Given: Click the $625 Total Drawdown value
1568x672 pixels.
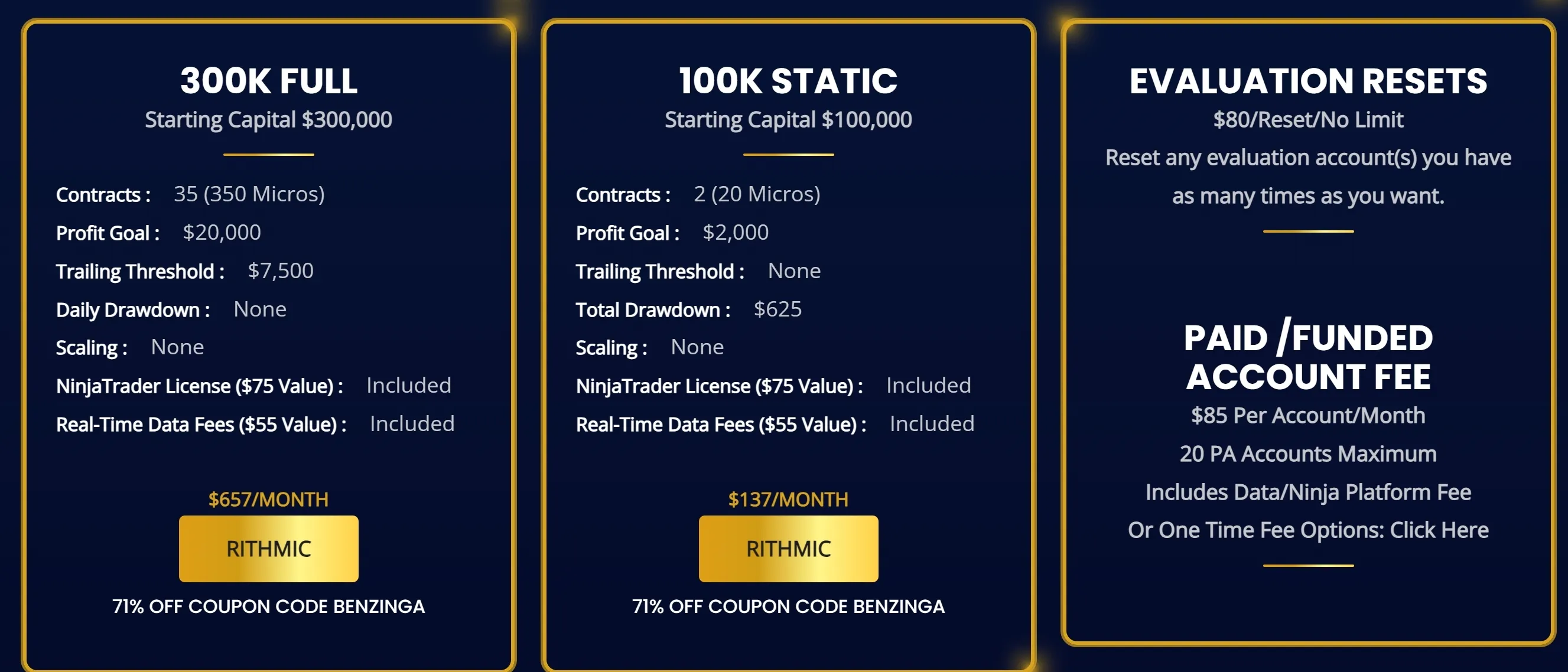Looking at the screenshot, I should pos(778,309).
